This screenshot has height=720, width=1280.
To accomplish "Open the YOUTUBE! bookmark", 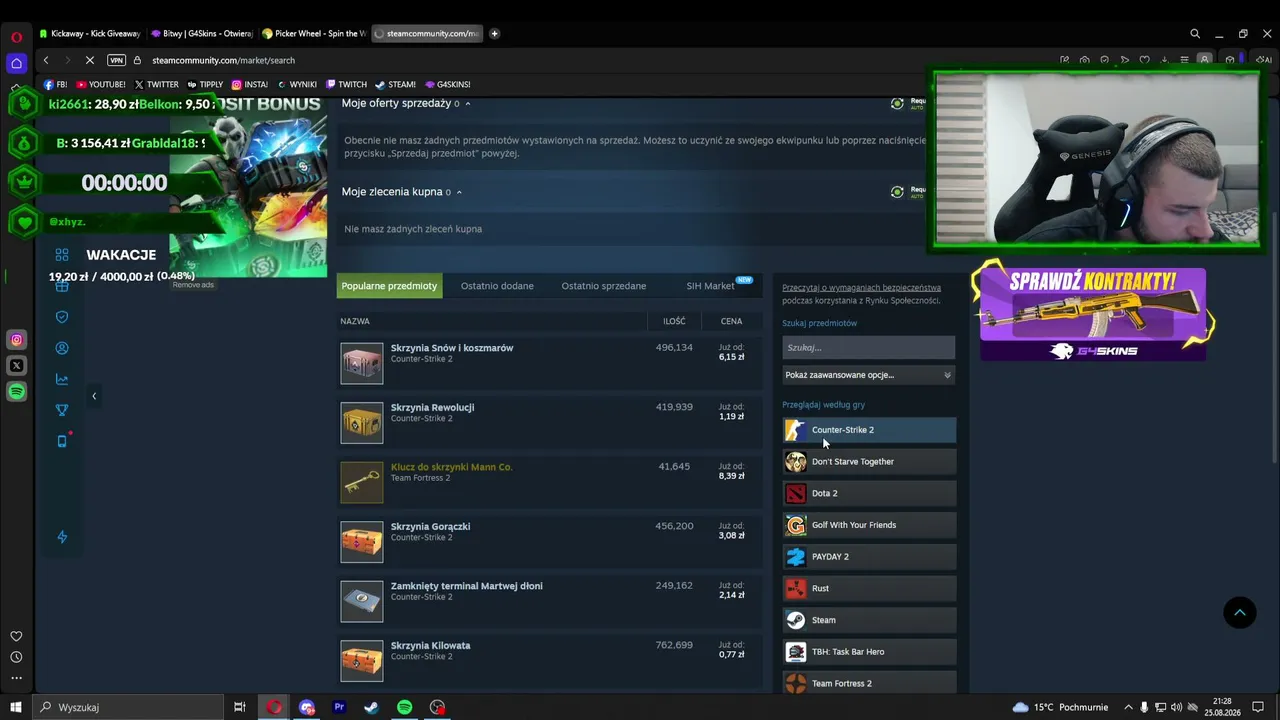I will point(101,85).
